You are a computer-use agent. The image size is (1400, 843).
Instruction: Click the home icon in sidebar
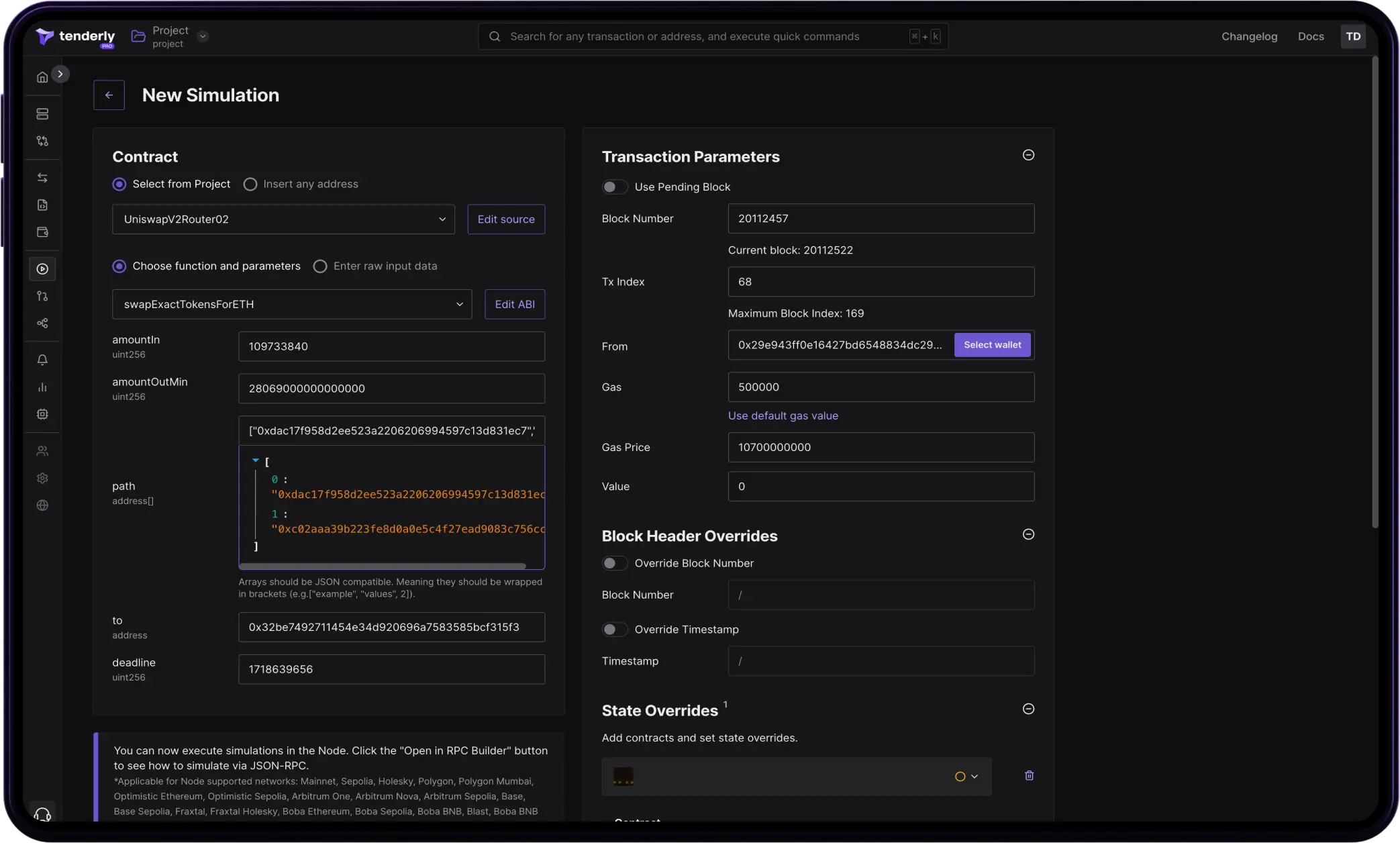click(x=42, y=77)
